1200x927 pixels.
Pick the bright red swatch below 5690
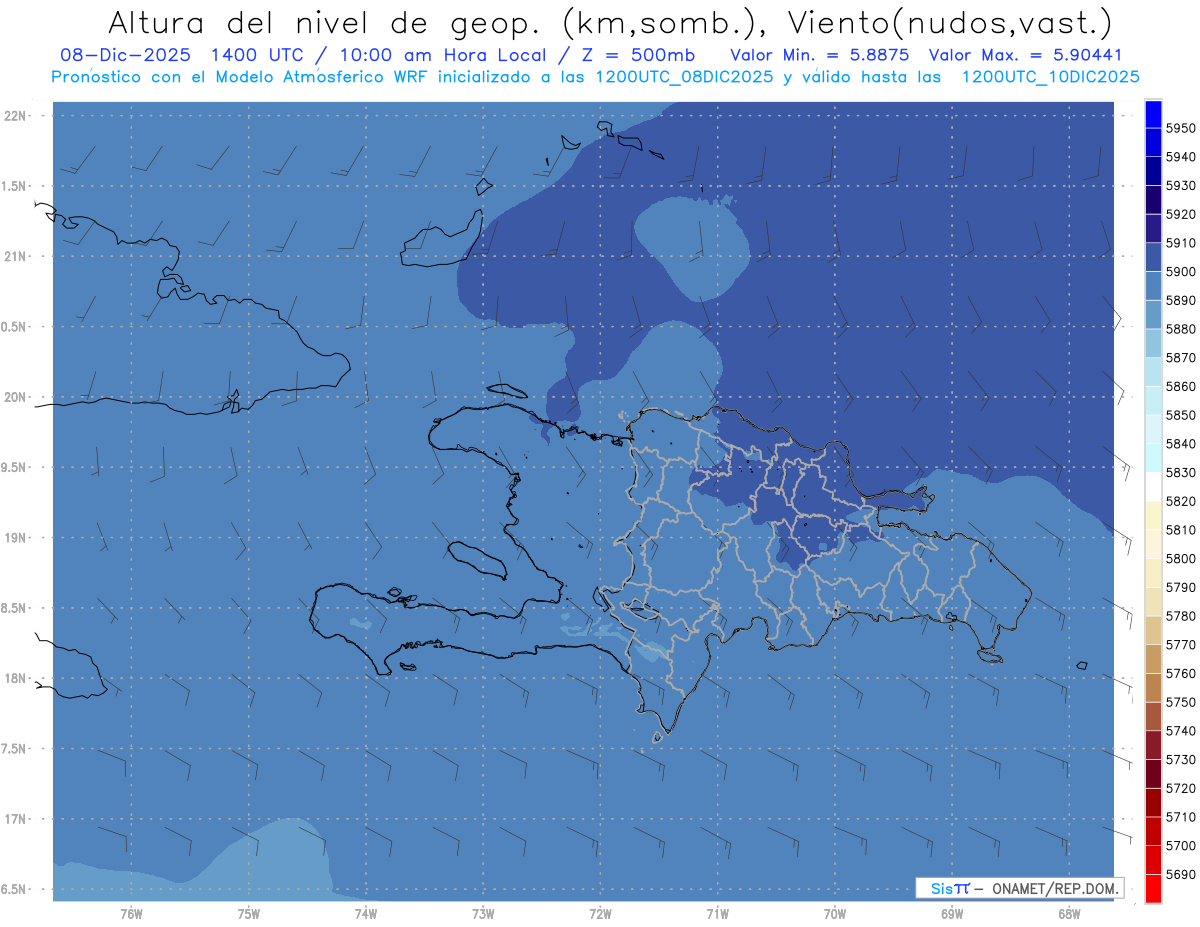click(1153, 888)
